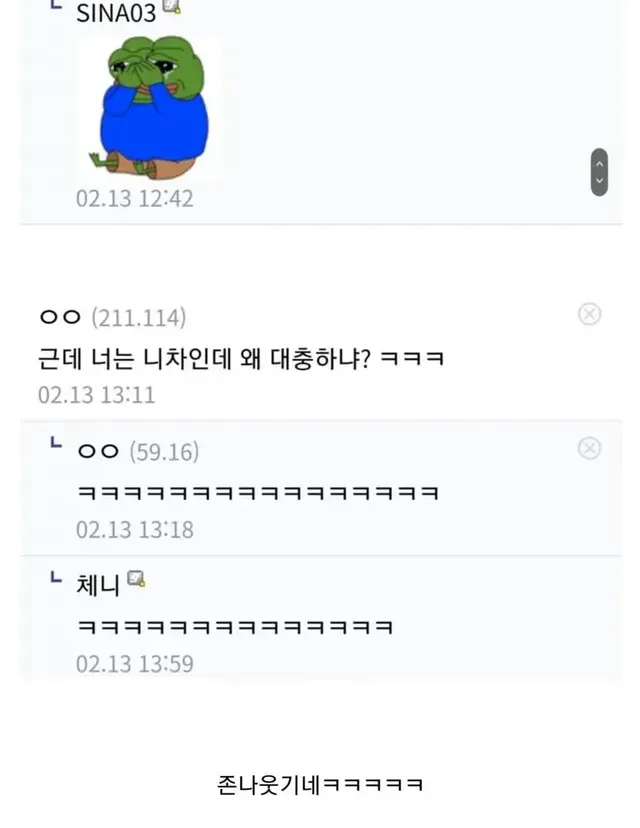
Task: Delete the reply by ㅇㅇ (59.16)
Action: [590, 448]
